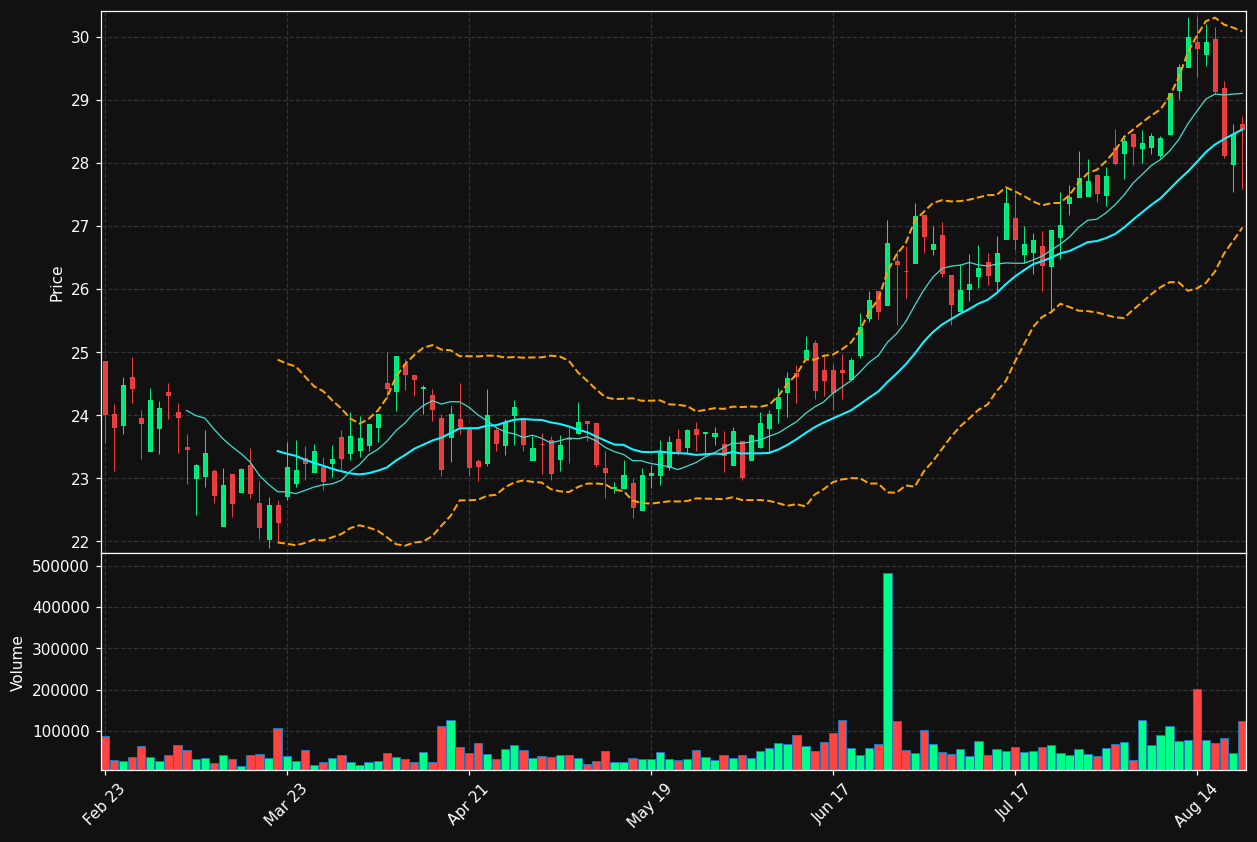Click the 24 price tick label
Viewport: 1257px width, 842px height.
(80, 416)
